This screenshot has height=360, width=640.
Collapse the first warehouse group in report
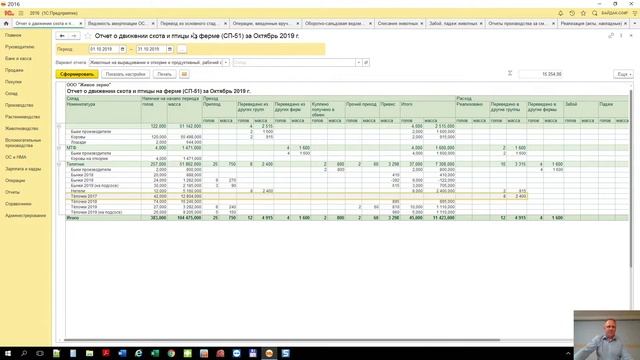pyautogui.click(x=59, y=126)
